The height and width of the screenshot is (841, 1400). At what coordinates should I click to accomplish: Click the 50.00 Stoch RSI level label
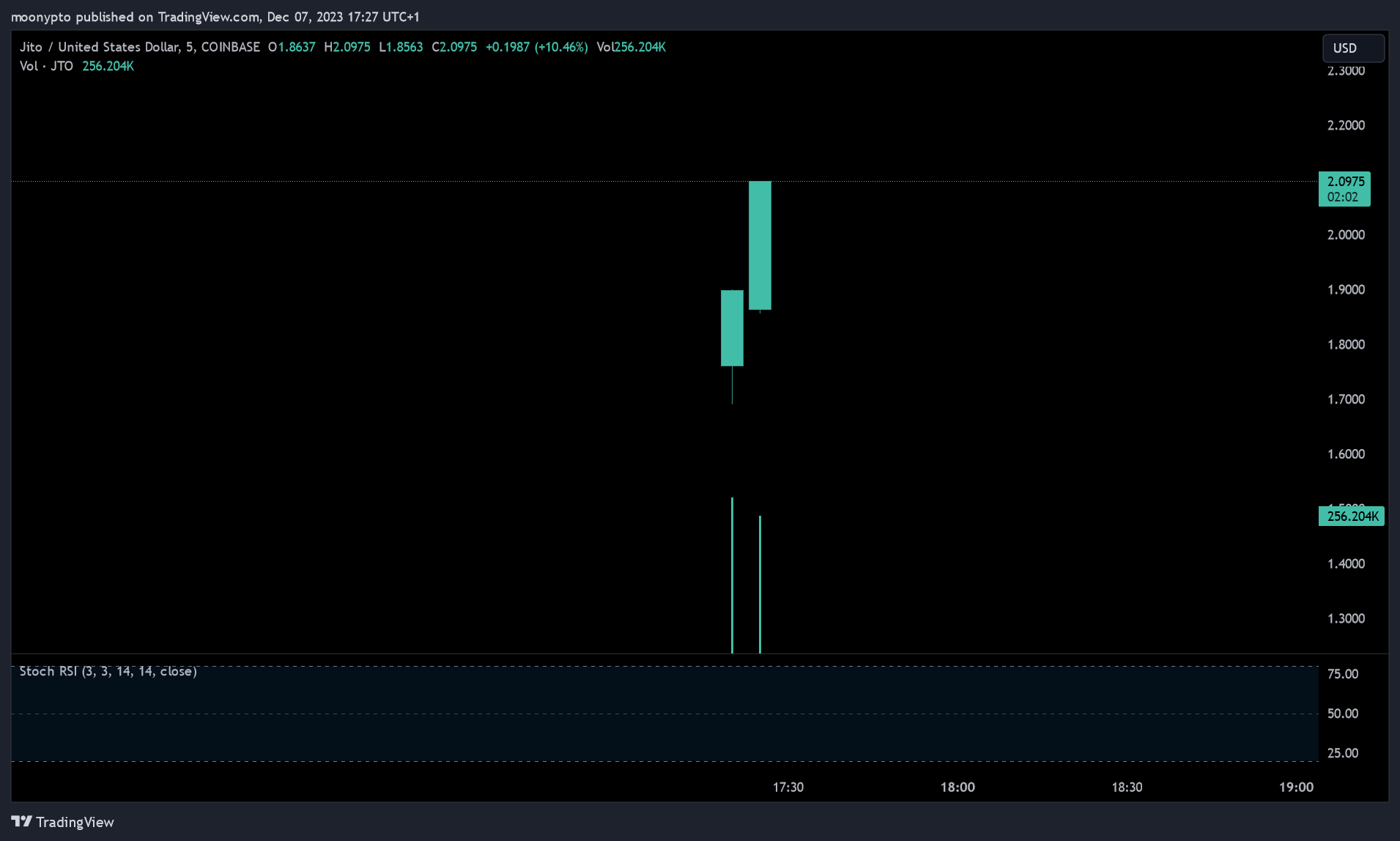[x=1343, y=714]
